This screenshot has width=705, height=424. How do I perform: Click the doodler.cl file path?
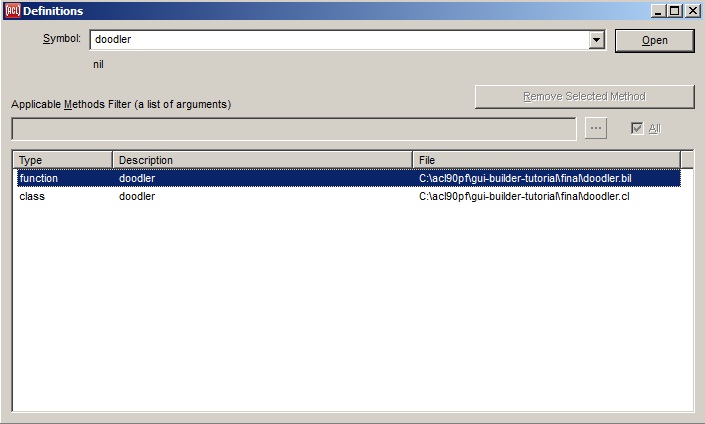(524, 196)
